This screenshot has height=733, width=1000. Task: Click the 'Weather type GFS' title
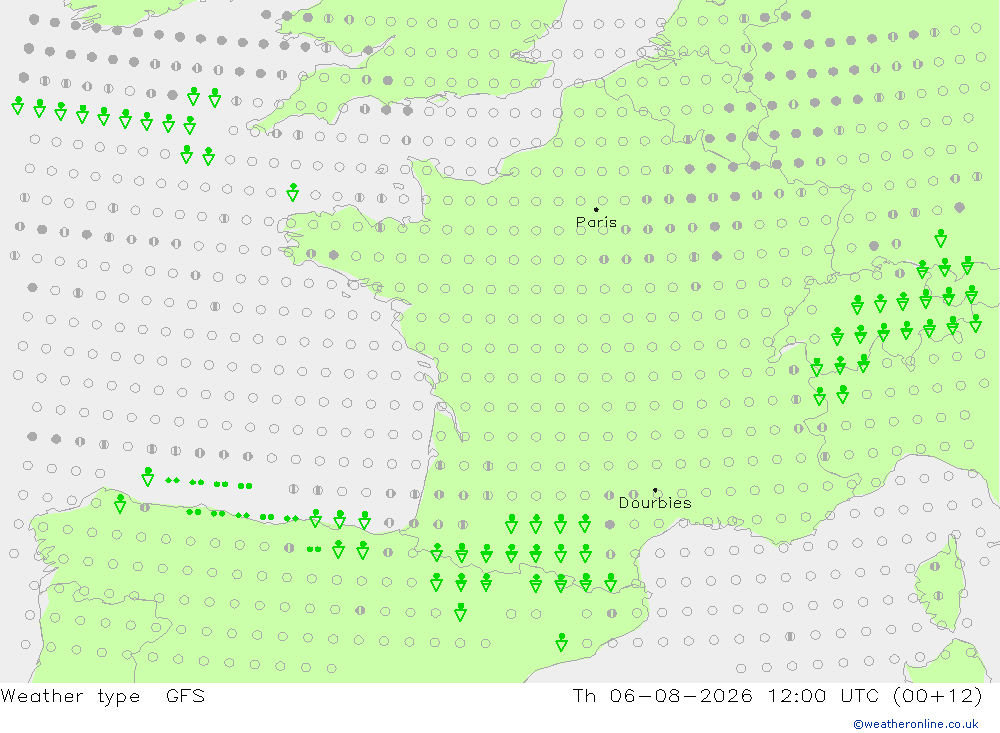tap(103, 696)
